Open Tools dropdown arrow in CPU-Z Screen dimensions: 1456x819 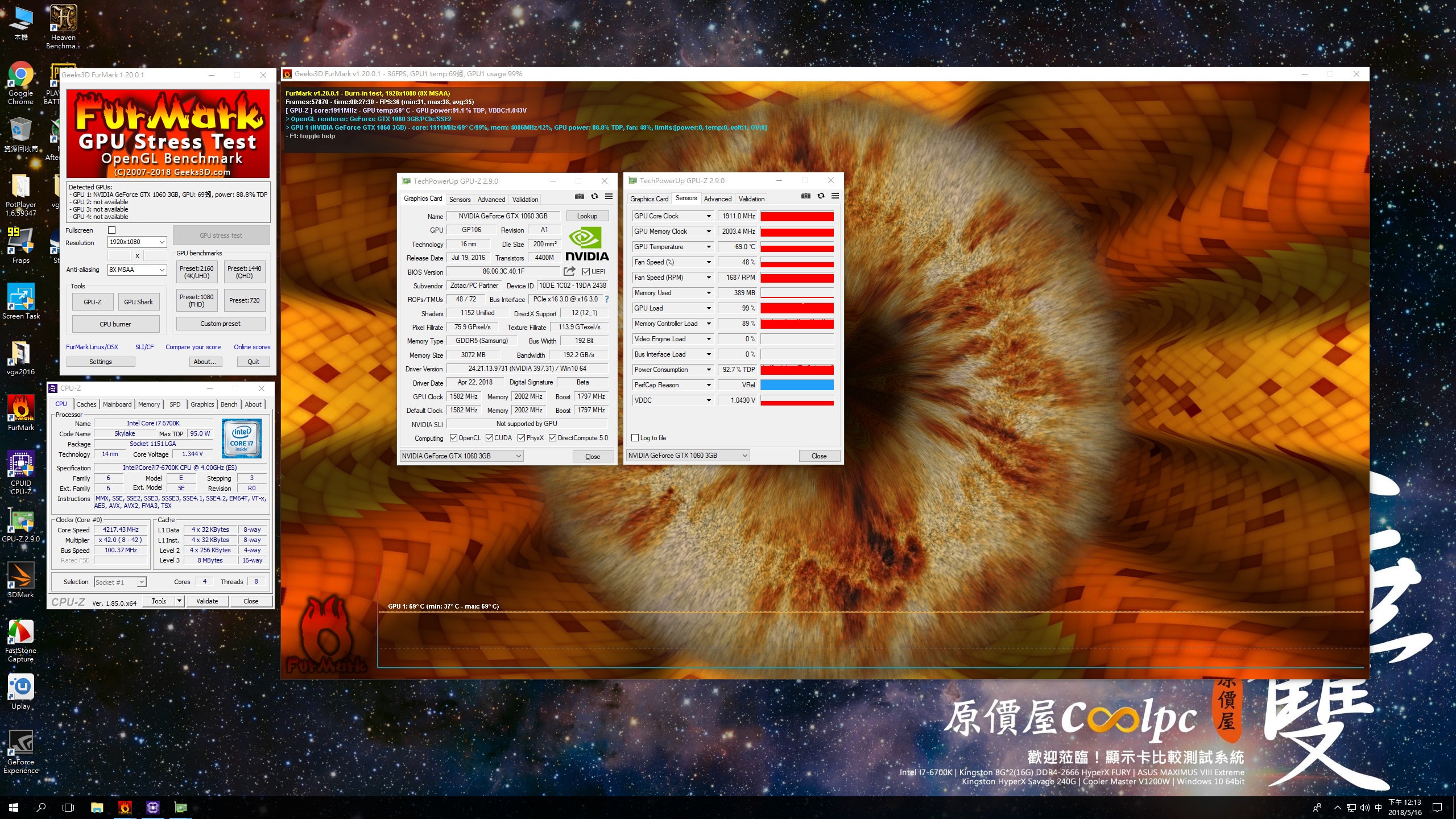pos(180,601)
